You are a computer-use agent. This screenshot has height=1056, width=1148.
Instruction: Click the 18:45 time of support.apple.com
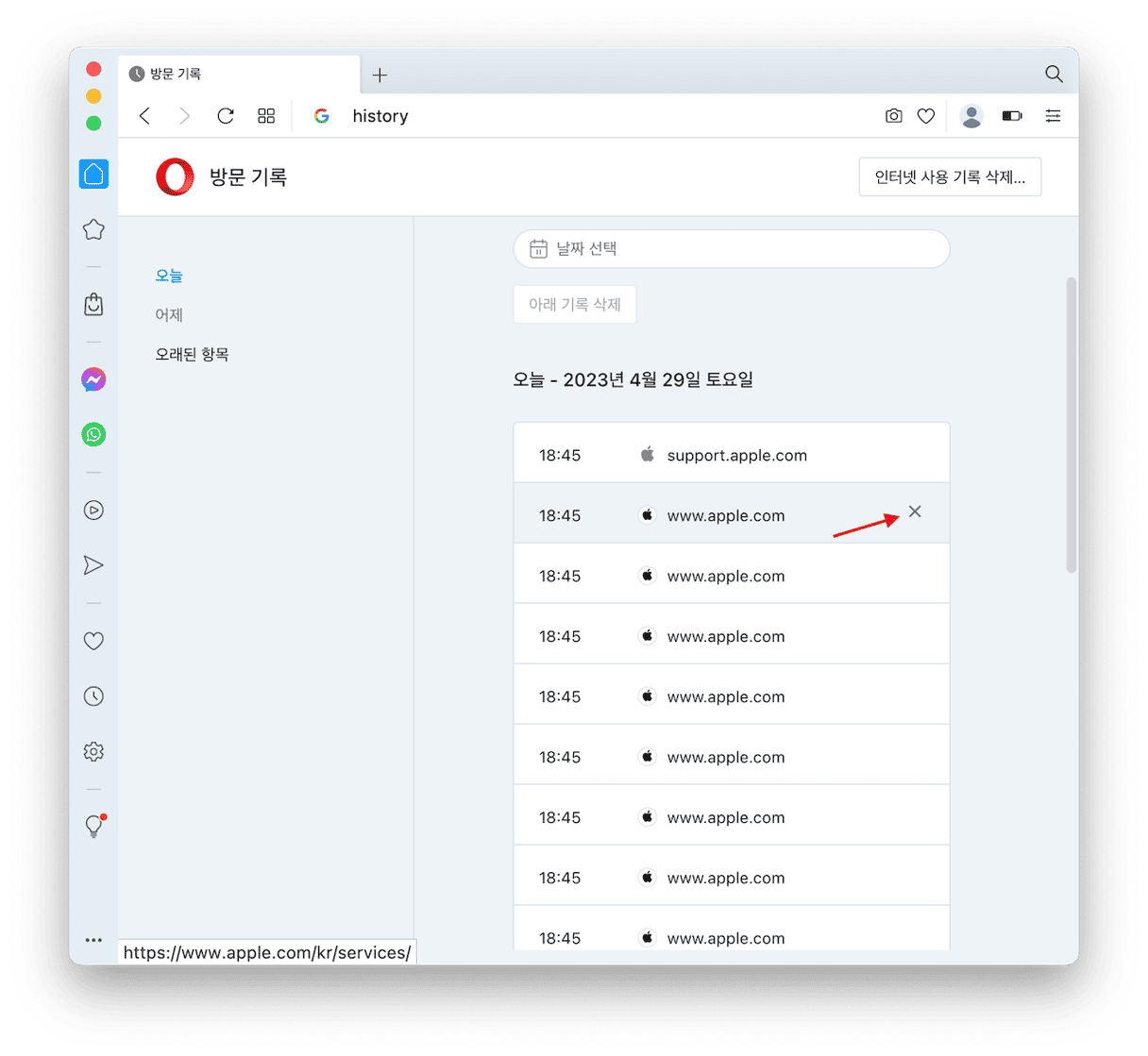point(560,456)
